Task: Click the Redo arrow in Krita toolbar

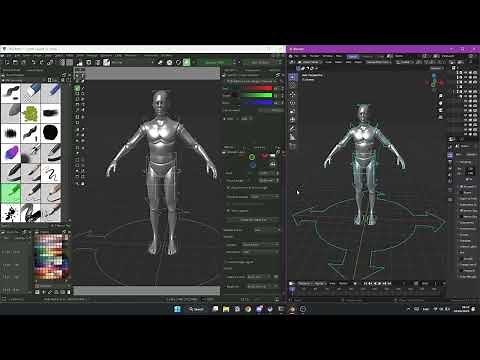Action: pos(42,62)
